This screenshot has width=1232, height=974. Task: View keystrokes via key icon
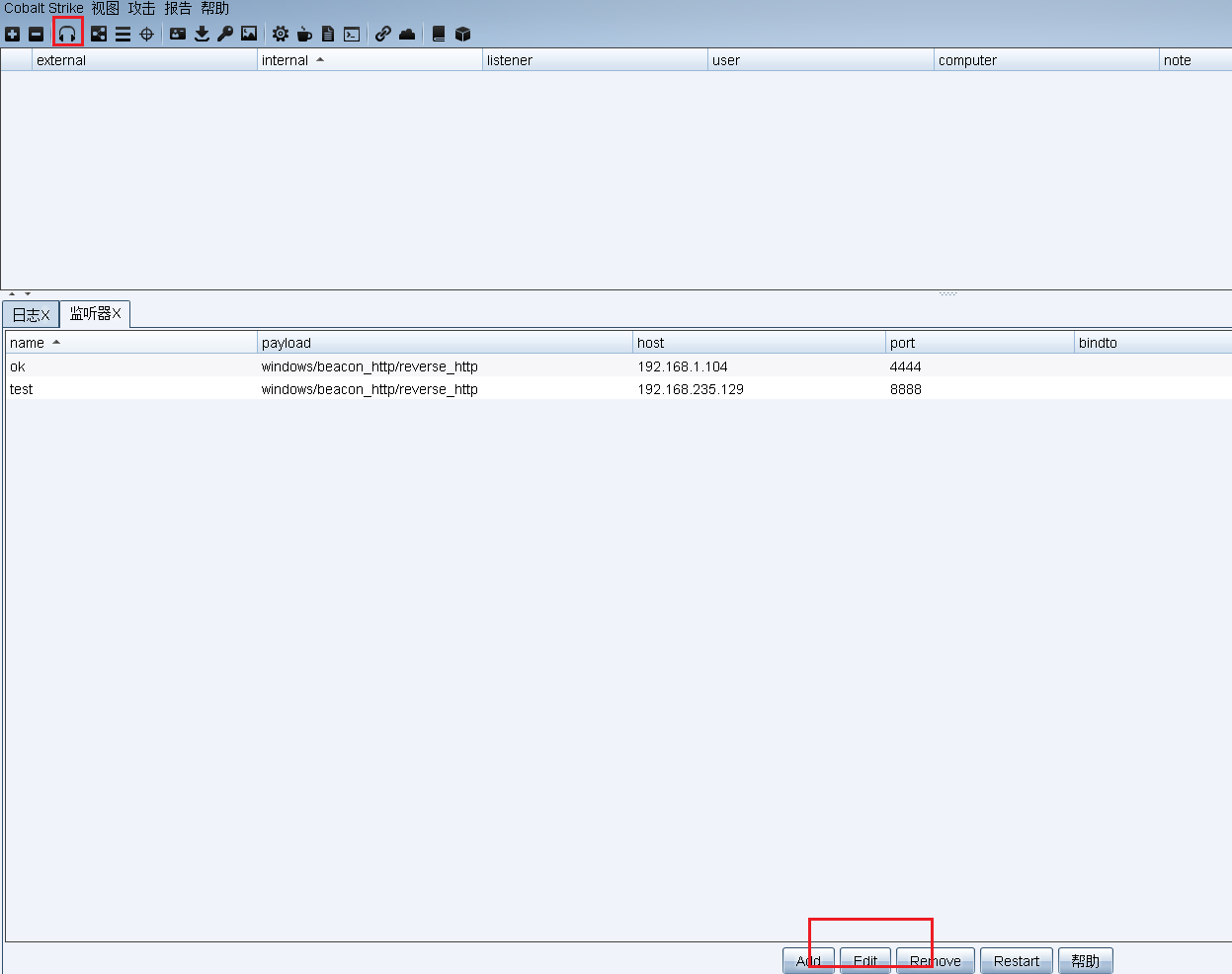(225, 34)
